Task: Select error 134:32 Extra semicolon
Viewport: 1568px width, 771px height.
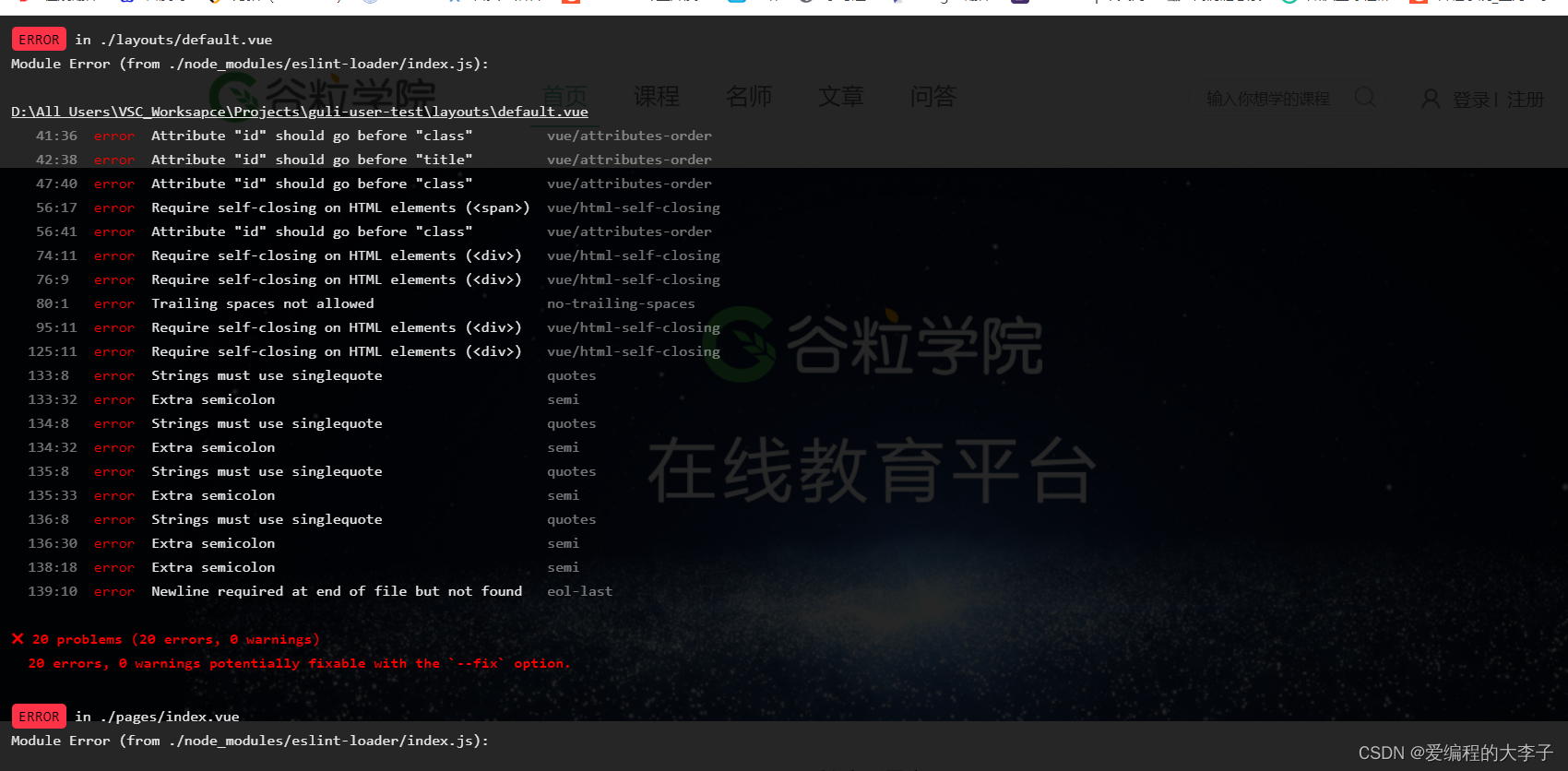Action: click(303, 447)
